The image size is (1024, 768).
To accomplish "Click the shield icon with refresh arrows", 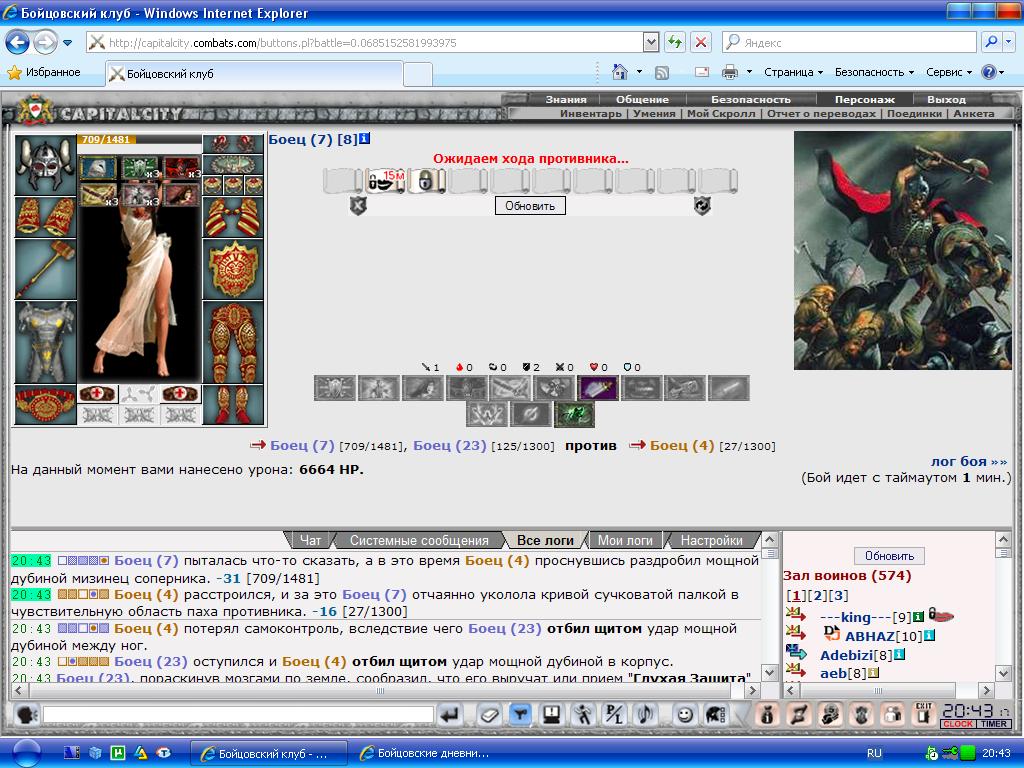I will pyautogui.click(x=702, y=206).
